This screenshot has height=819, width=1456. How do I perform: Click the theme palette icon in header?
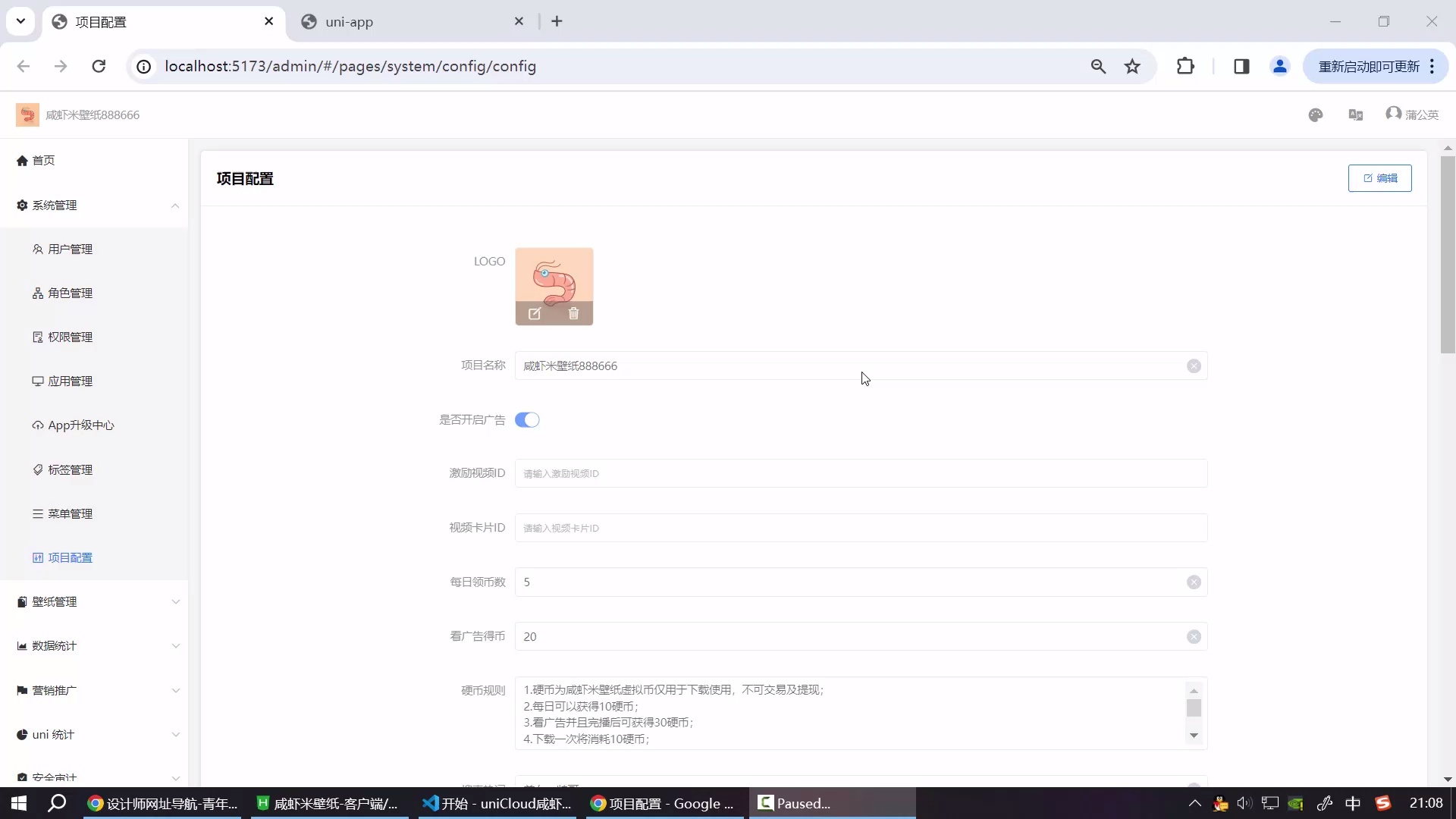pyautogui.click(x=1316, y=115)
